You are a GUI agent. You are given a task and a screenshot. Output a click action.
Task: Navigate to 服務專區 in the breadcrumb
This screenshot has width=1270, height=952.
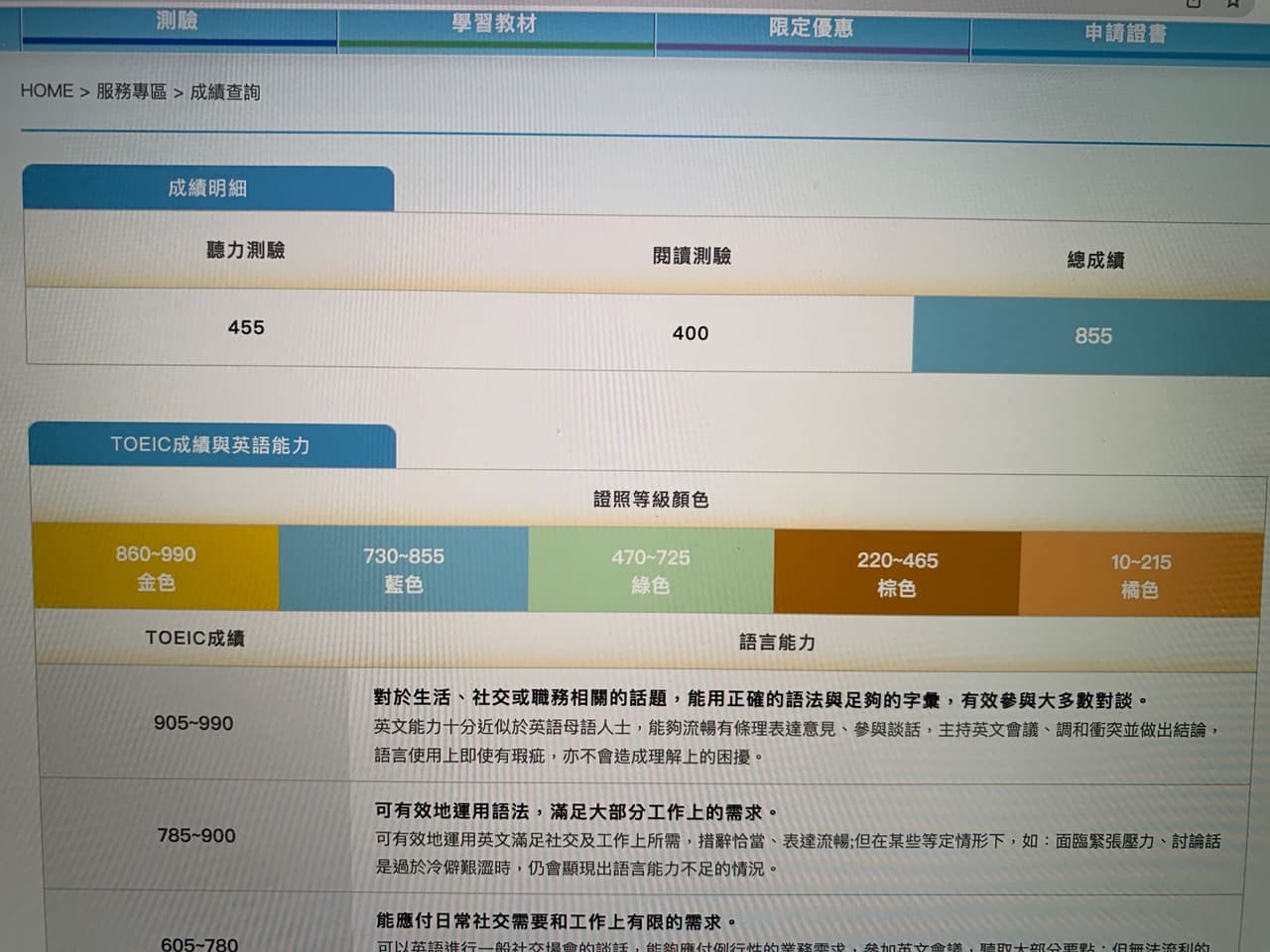coord(131,91)
